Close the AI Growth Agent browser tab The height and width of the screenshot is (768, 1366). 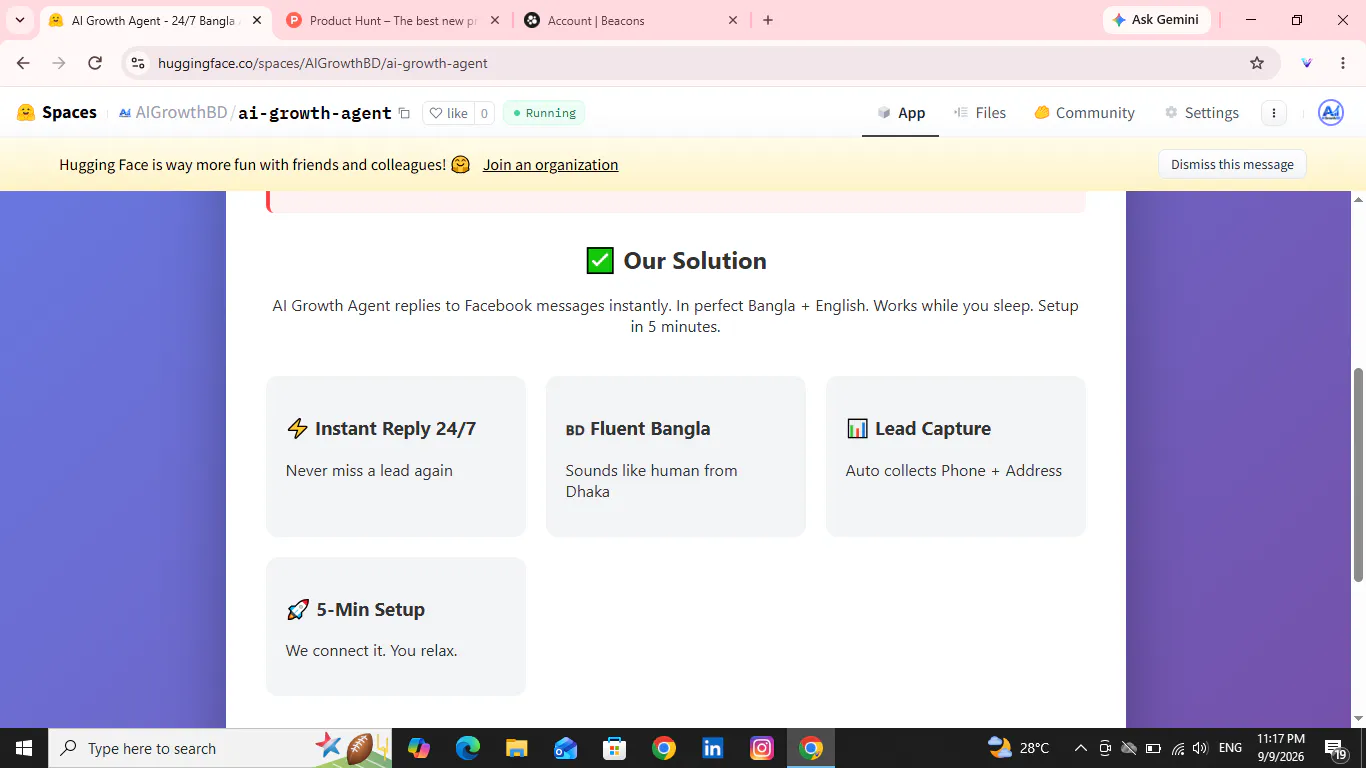256,20
